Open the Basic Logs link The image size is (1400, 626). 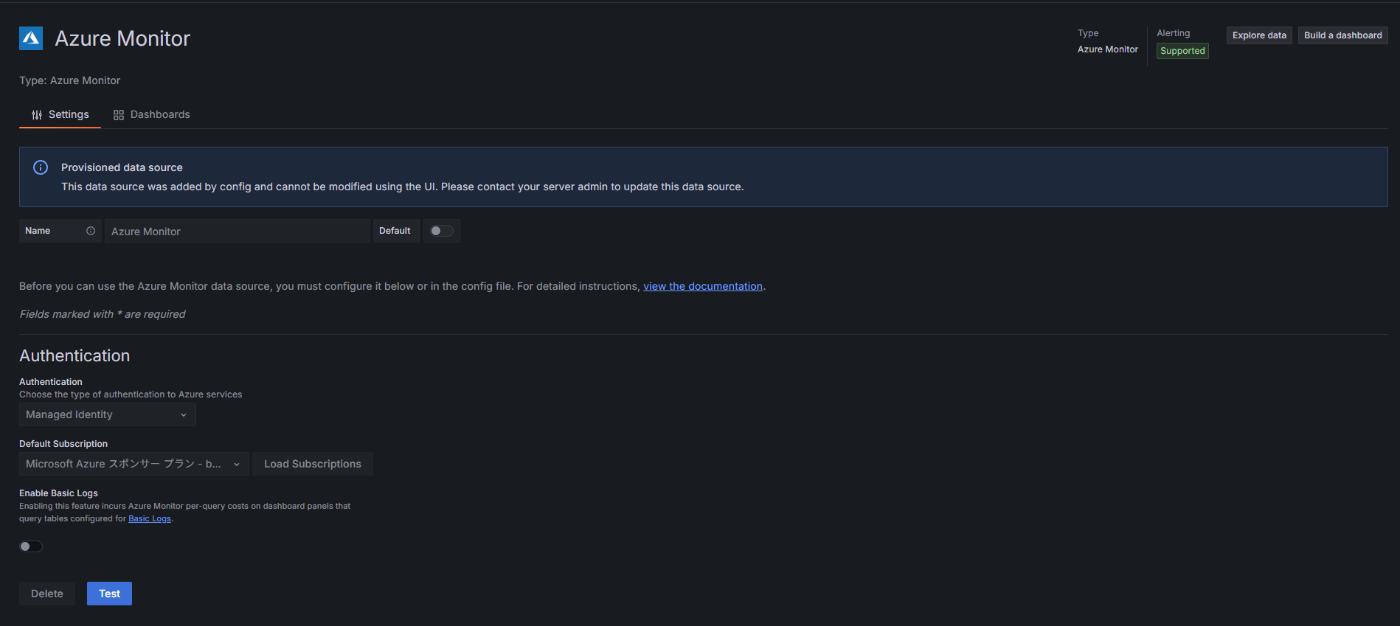[150, 519]
